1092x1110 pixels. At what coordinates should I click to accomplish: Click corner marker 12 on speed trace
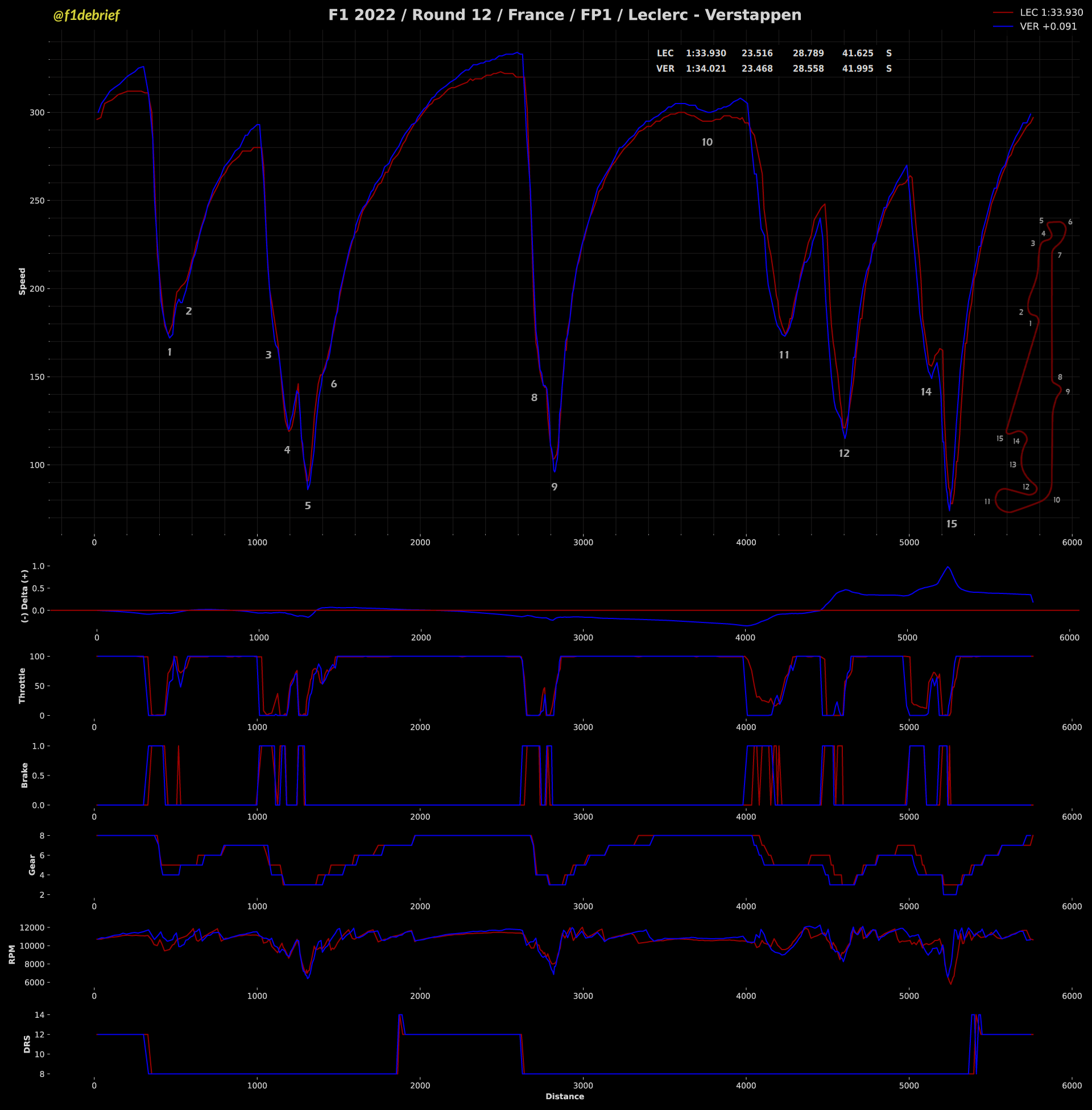[843, 454]
